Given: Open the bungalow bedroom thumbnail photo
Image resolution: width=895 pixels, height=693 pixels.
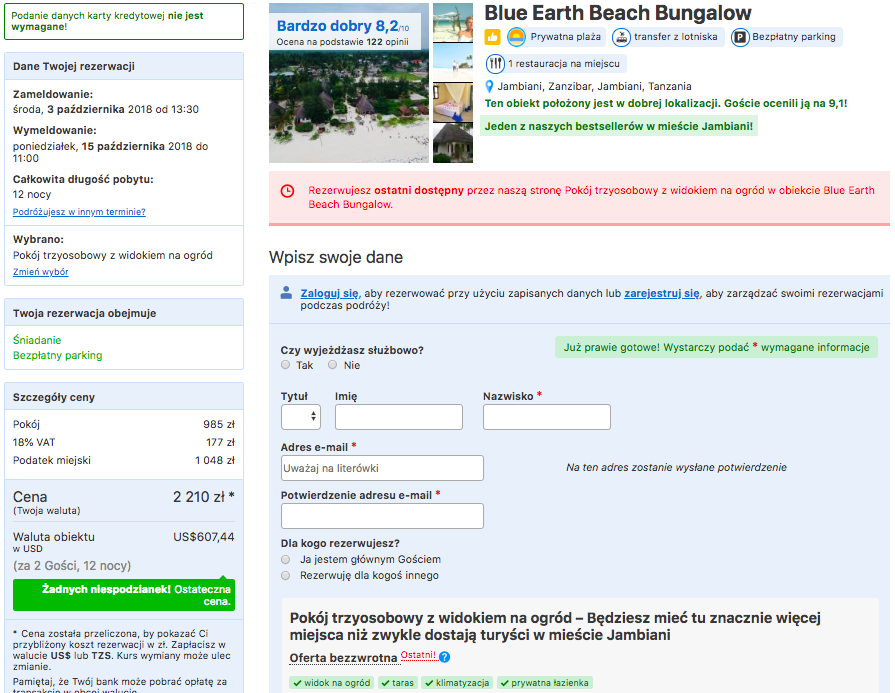Looking at the screenshot, I should point(453,102).
